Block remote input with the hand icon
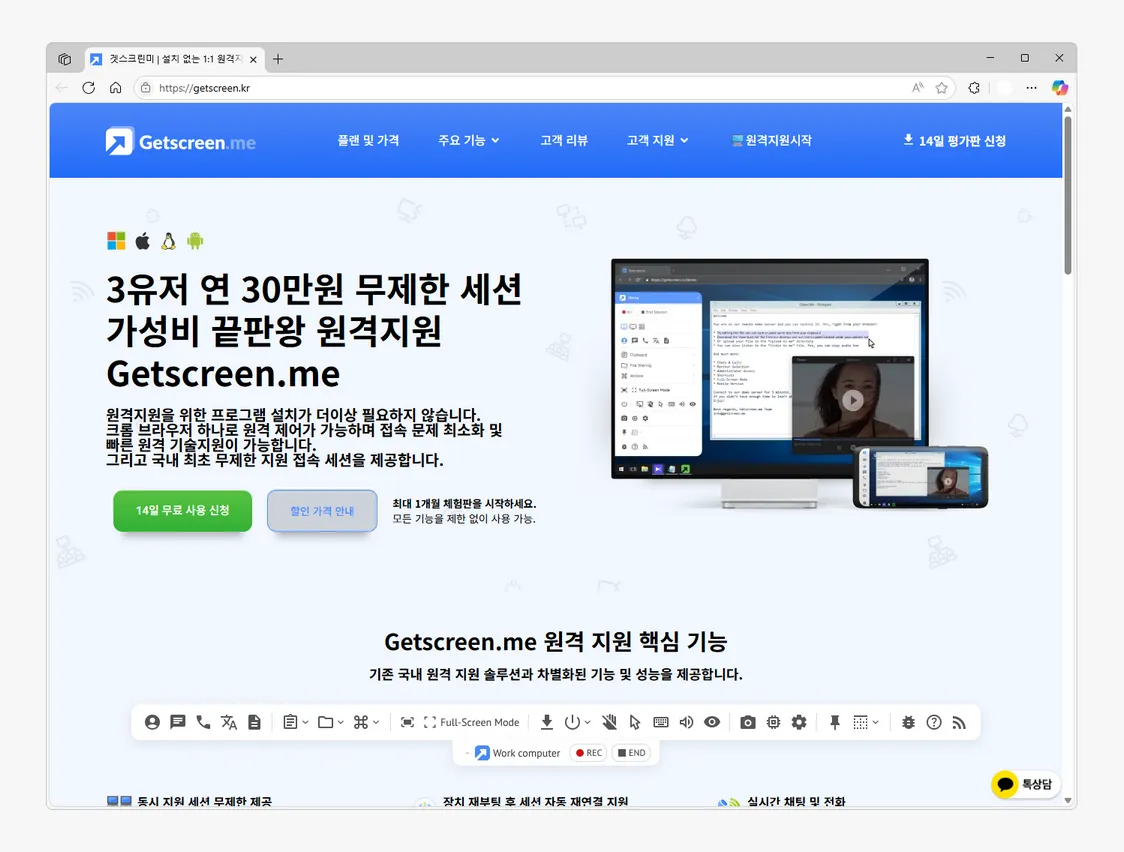 pos(609,722)
